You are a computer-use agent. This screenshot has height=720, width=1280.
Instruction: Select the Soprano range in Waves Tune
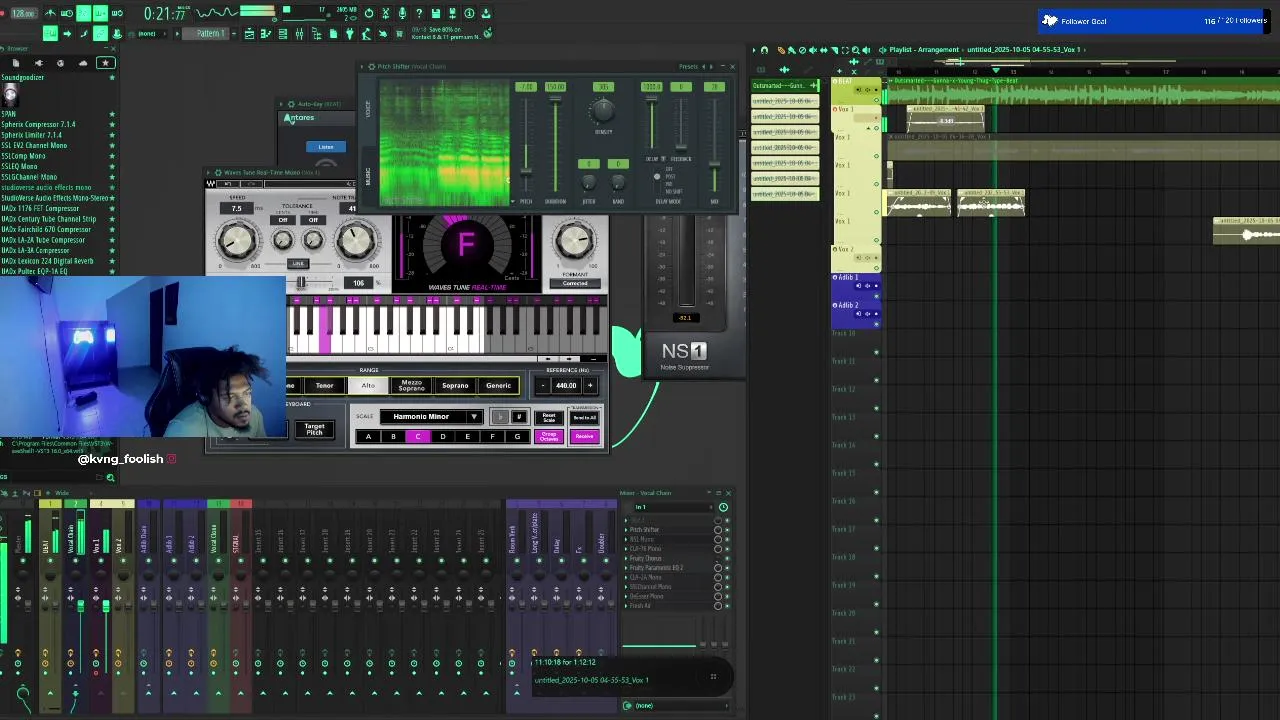[455, 385]
